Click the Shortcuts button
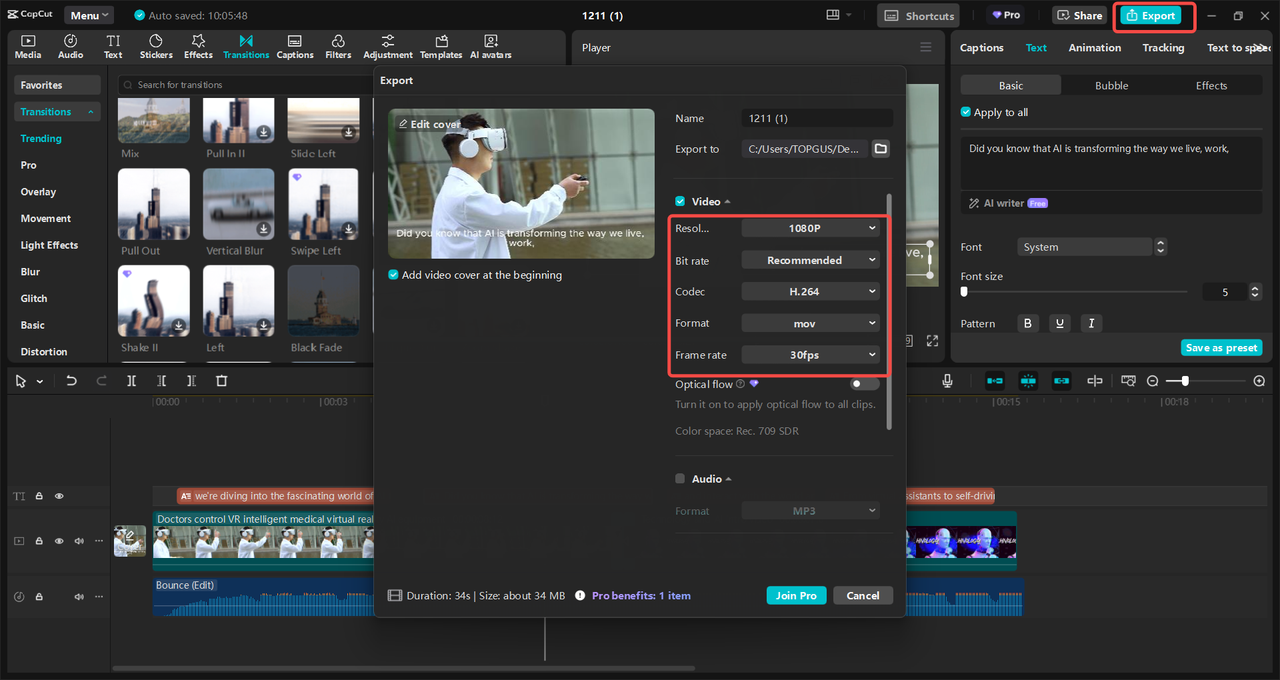 918,15
